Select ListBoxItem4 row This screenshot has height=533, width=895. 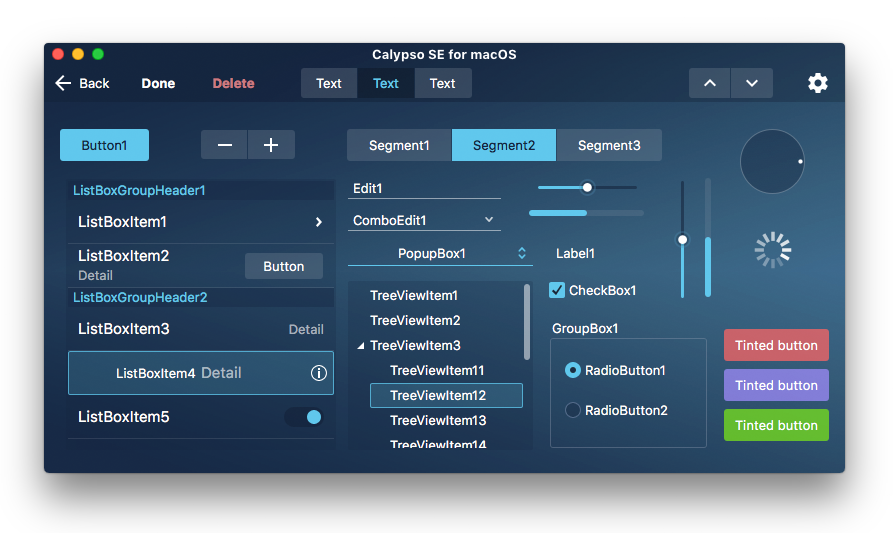click(201, 373)
